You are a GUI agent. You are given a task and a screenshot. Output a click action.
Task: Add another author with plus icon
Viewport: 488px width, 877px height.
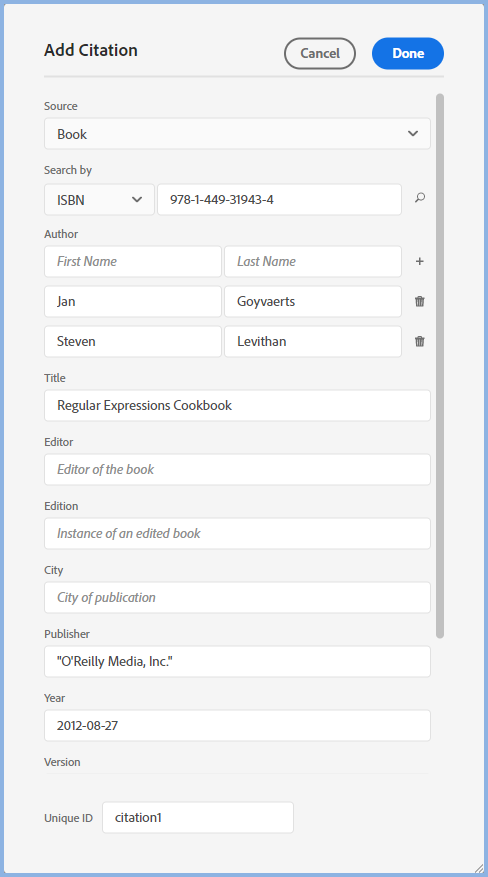point(420,261)
